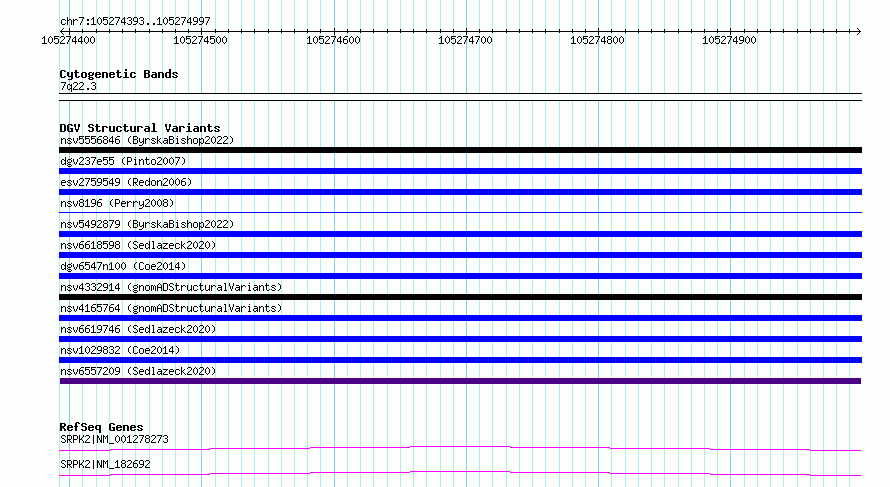
Task: Click the black bar under nsv5556846
Action: (x=460, y=150)
